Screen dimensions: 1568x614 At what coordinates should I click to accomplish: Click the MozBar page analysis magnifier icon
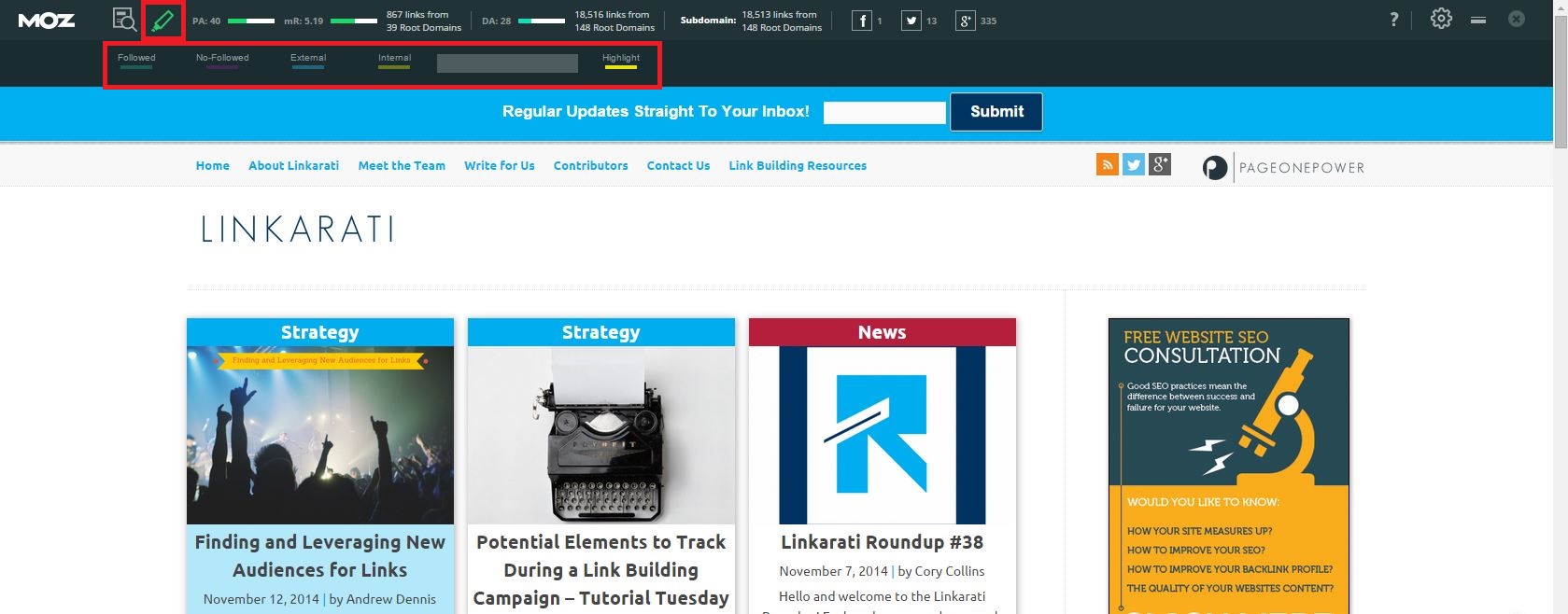pos(124,20)
